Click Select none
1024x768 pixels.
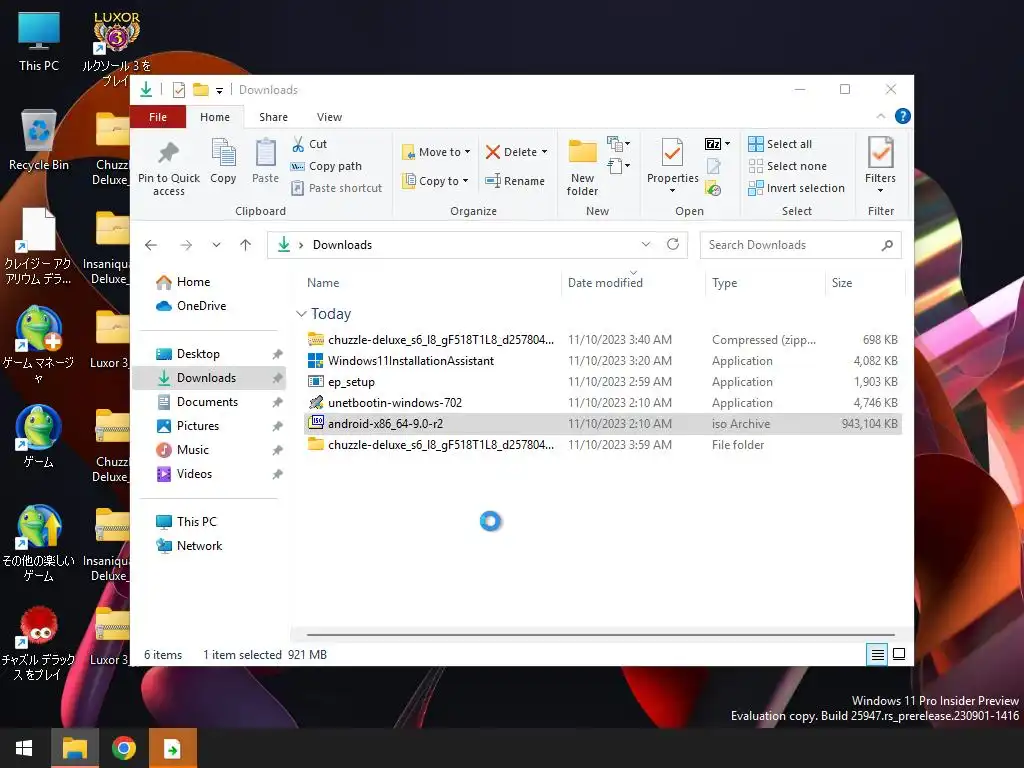click(788, 166)
